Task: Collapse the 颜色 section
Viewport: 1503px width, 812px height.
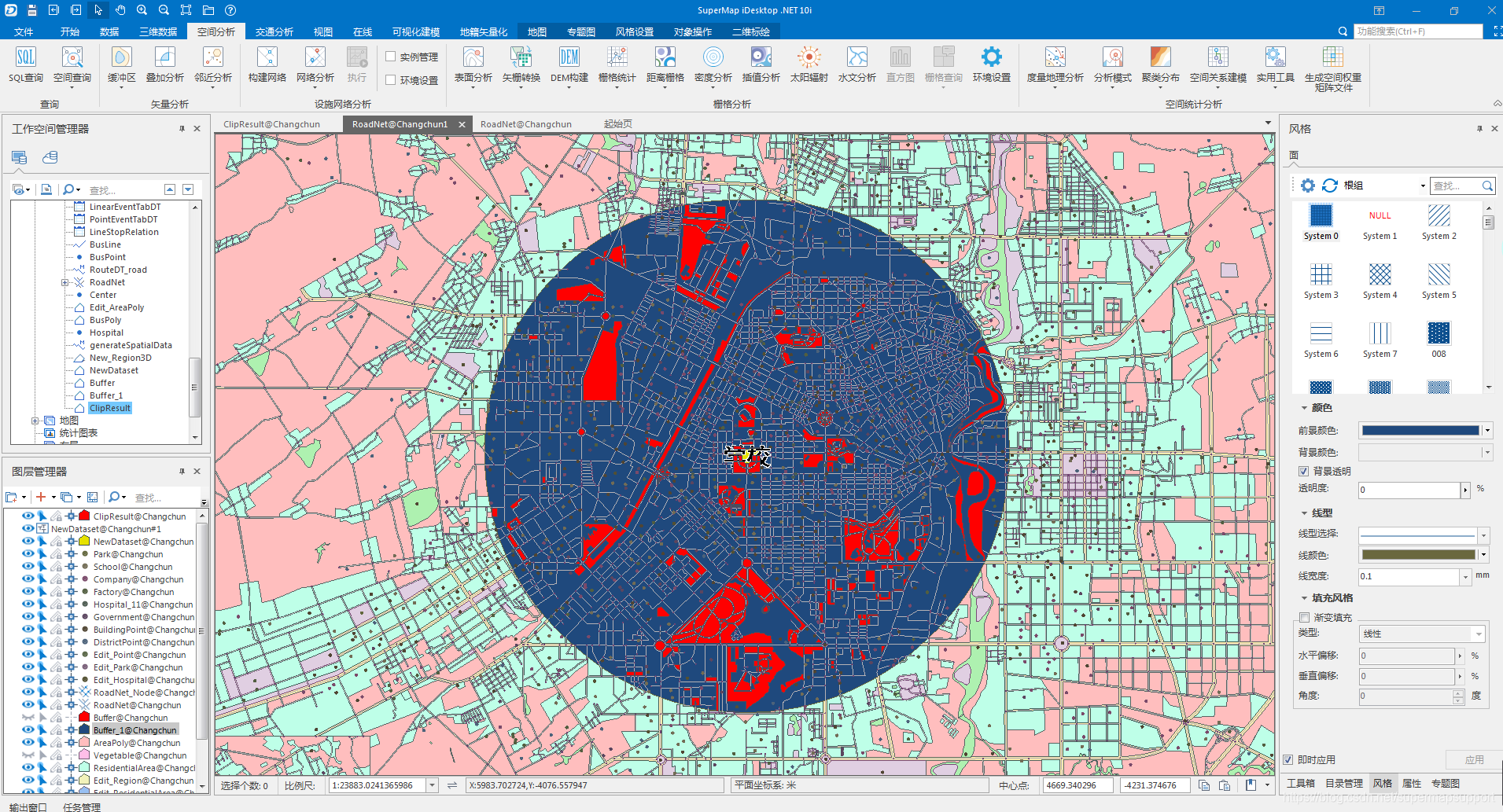Action: pos(1304,408)
